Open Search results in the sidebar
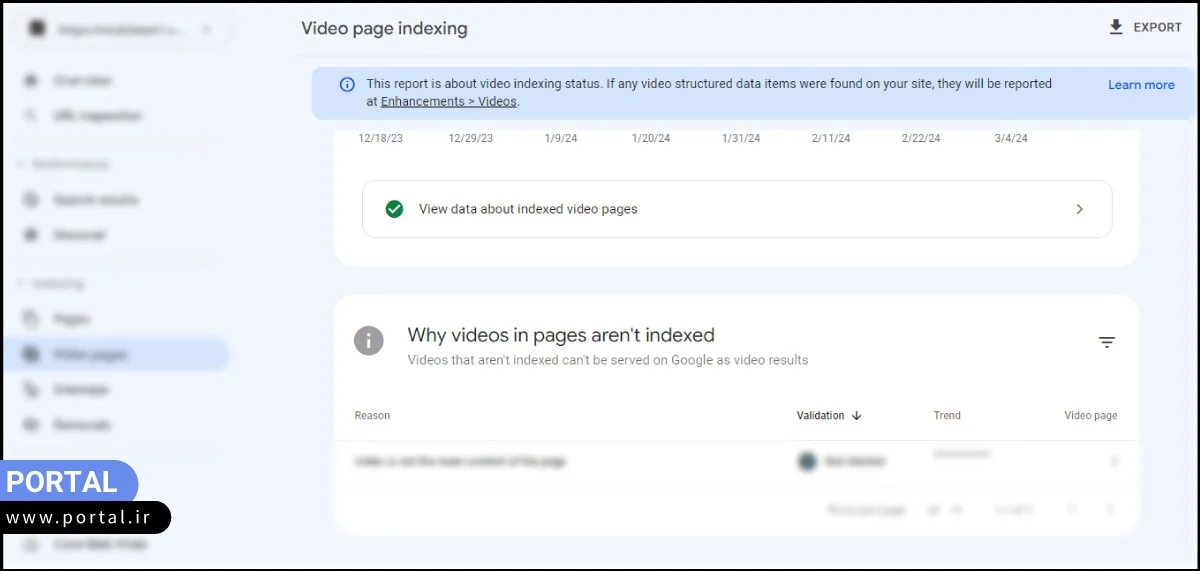 click(x=95, y=200)
